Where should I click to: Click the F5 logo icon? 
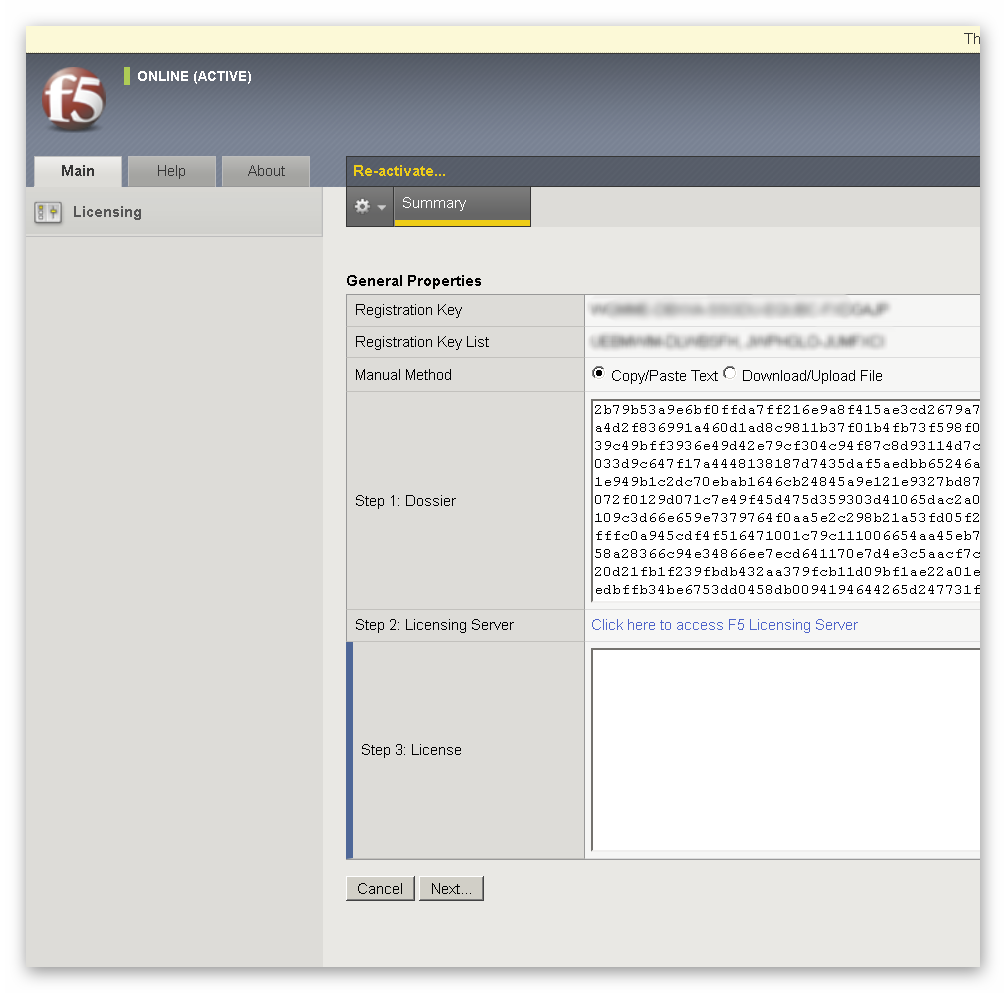pyautogui.click(x=74, y=99)
